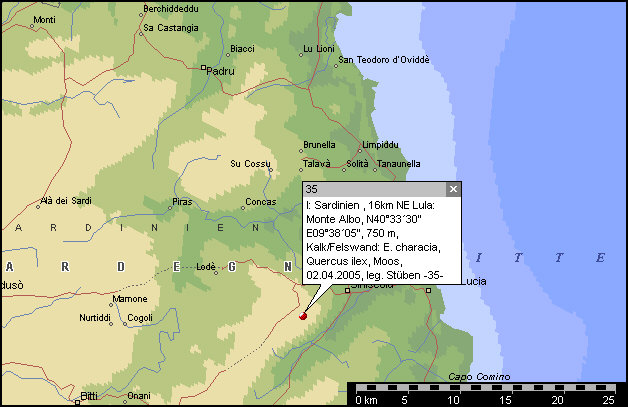628x407 pixels.
Task: Click the Siniscola town marker
Action: (x=347, y=290)
